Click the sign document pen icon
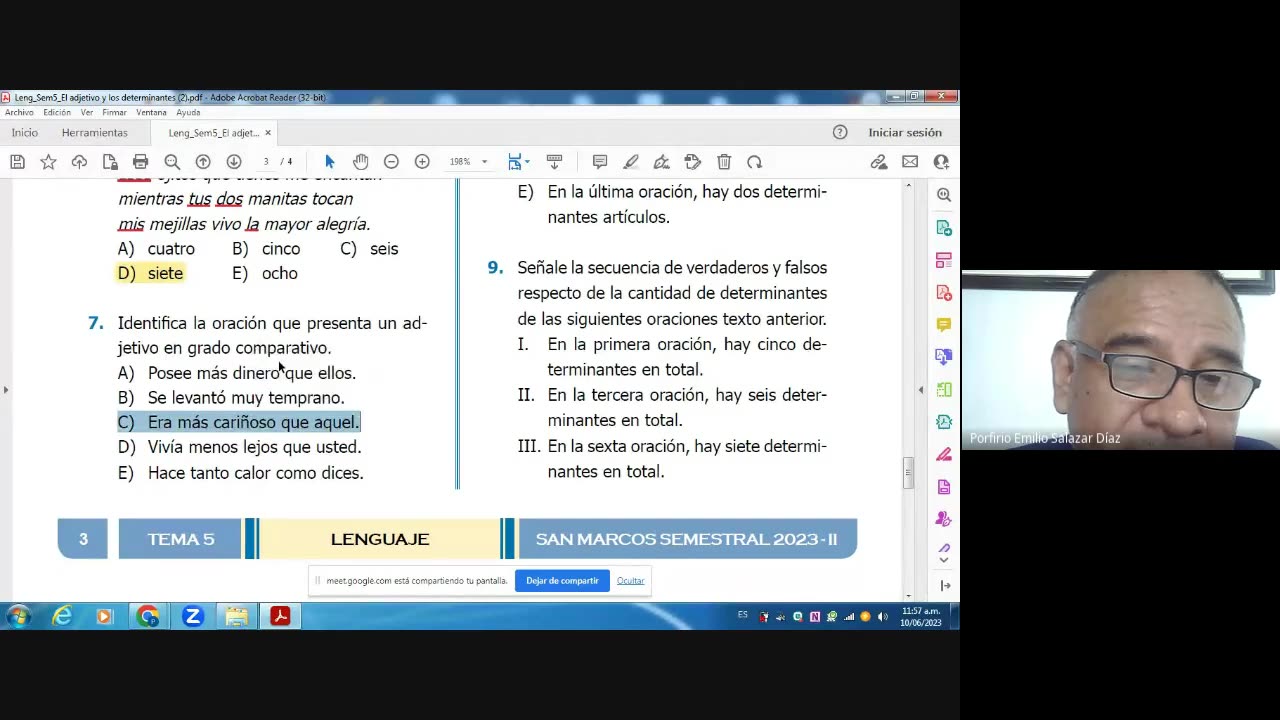The height and width of the screenshot is (720, 1280). pyautogui.click(x=662, y=162)
